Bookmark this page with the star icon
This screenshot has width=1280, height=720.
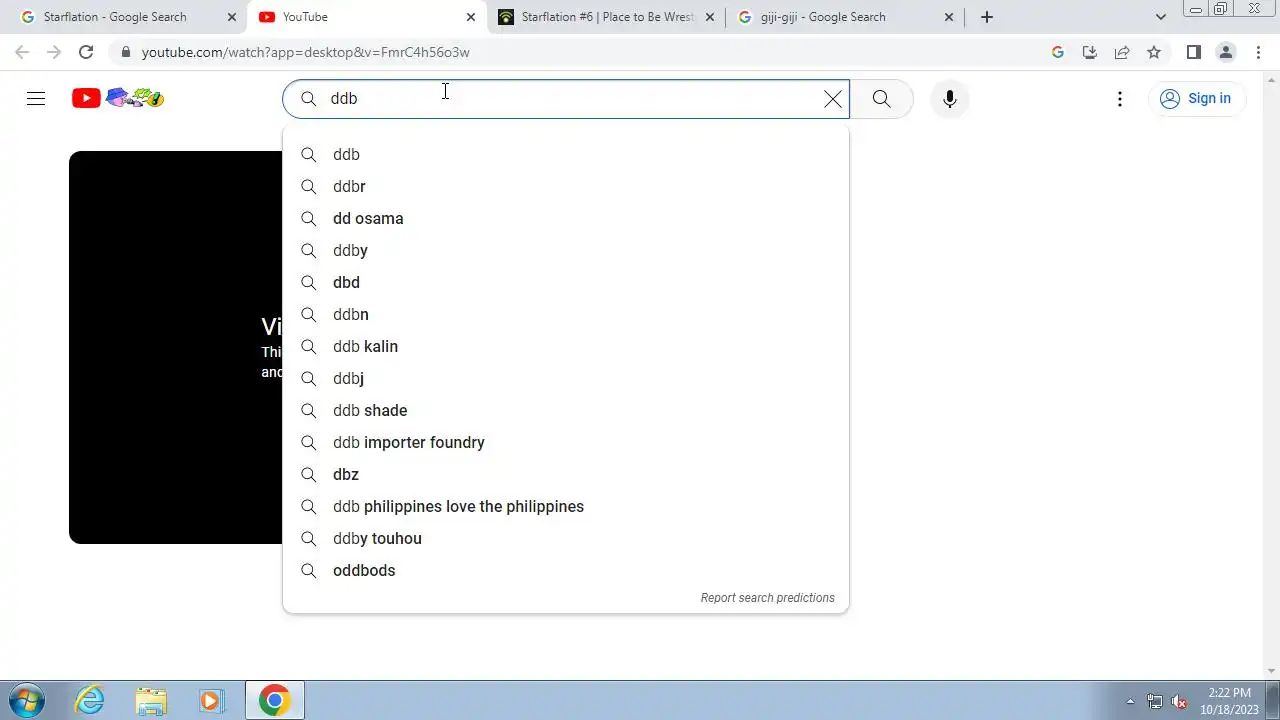pyautogui.click(x=1154, y=52)
